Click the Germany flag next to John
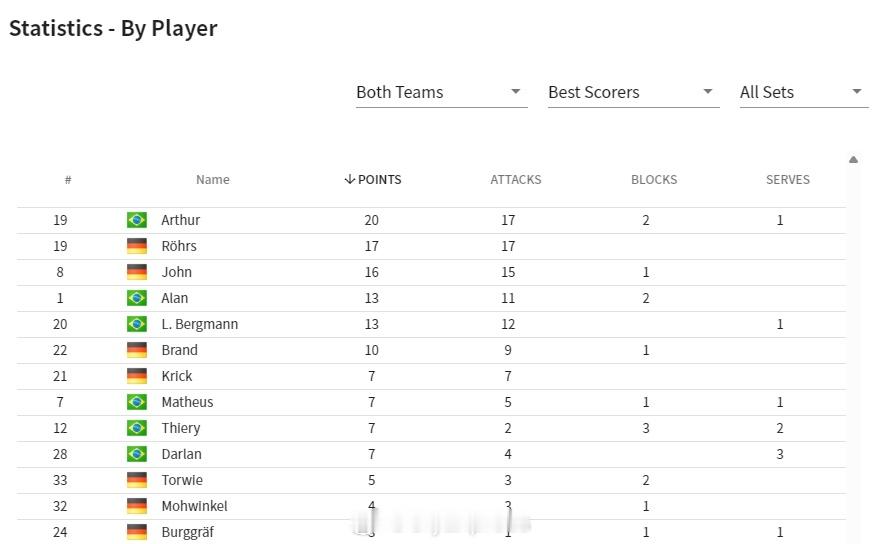This screenshot has height=544, width=884. 137,272
